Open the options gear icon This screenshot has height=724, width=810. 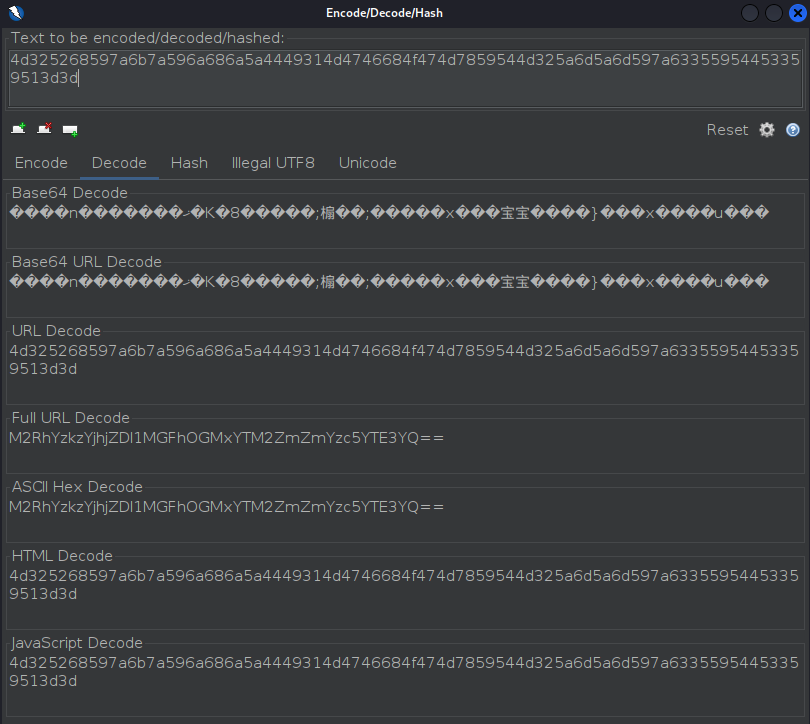(767, 130)
